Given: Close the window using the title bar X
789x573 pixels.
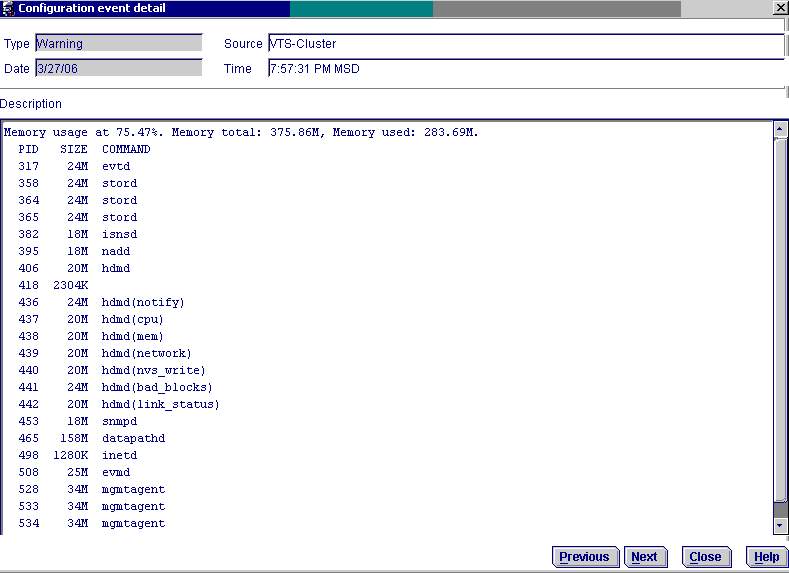Looking at the screenshot, I should pos(780,8).
